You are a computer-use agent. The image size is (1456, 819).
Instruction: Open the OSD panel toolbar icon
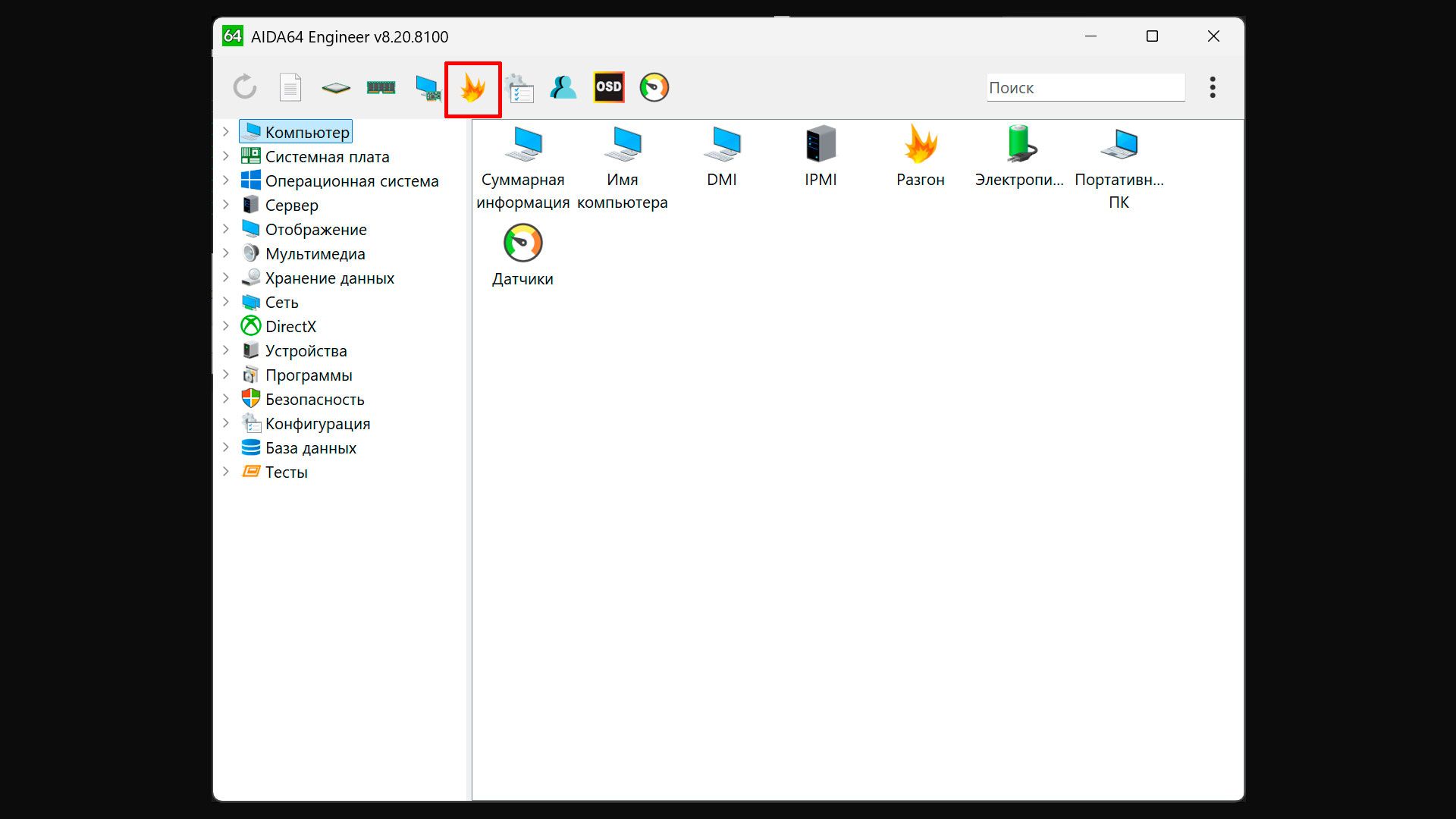609,87
